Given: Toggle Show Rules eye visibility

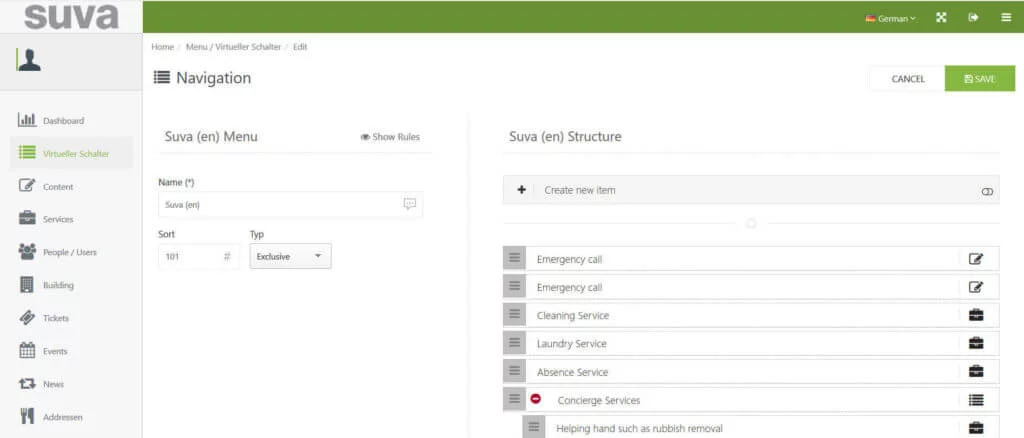Looking at the screenshot, I should pyautogui.click(x=390, y=137).
